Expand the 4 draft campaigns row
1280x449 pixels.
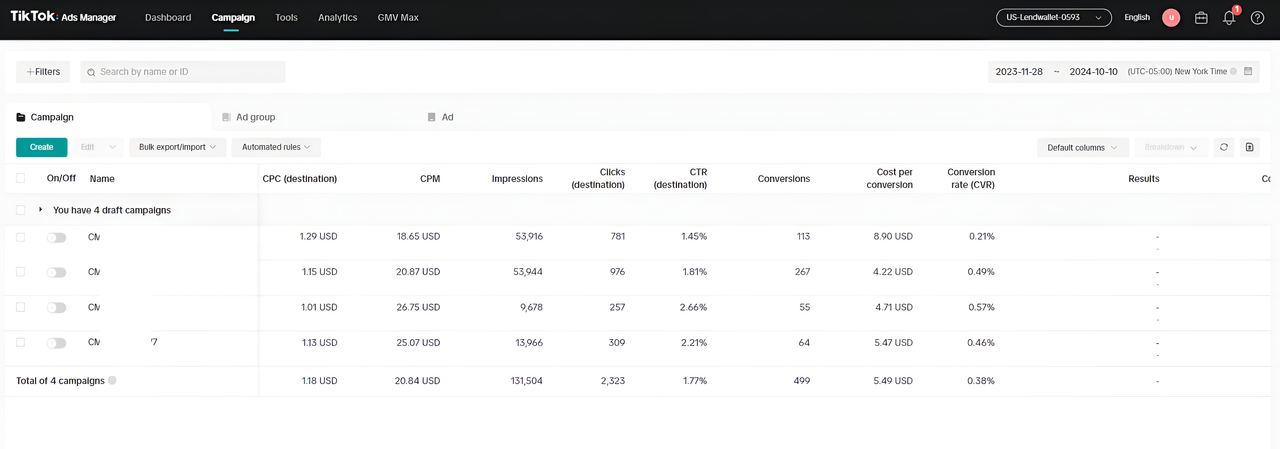click(x=41, y=210)
